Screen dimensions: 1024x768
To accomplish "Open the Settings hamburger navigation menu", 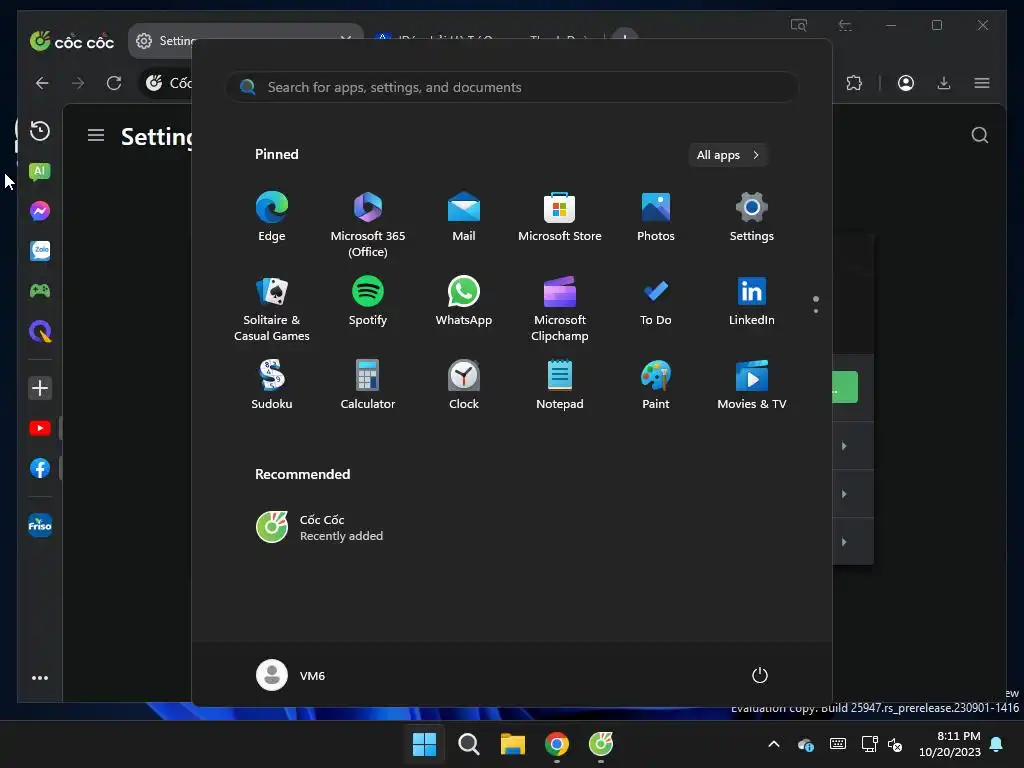I will click(96, 135).
